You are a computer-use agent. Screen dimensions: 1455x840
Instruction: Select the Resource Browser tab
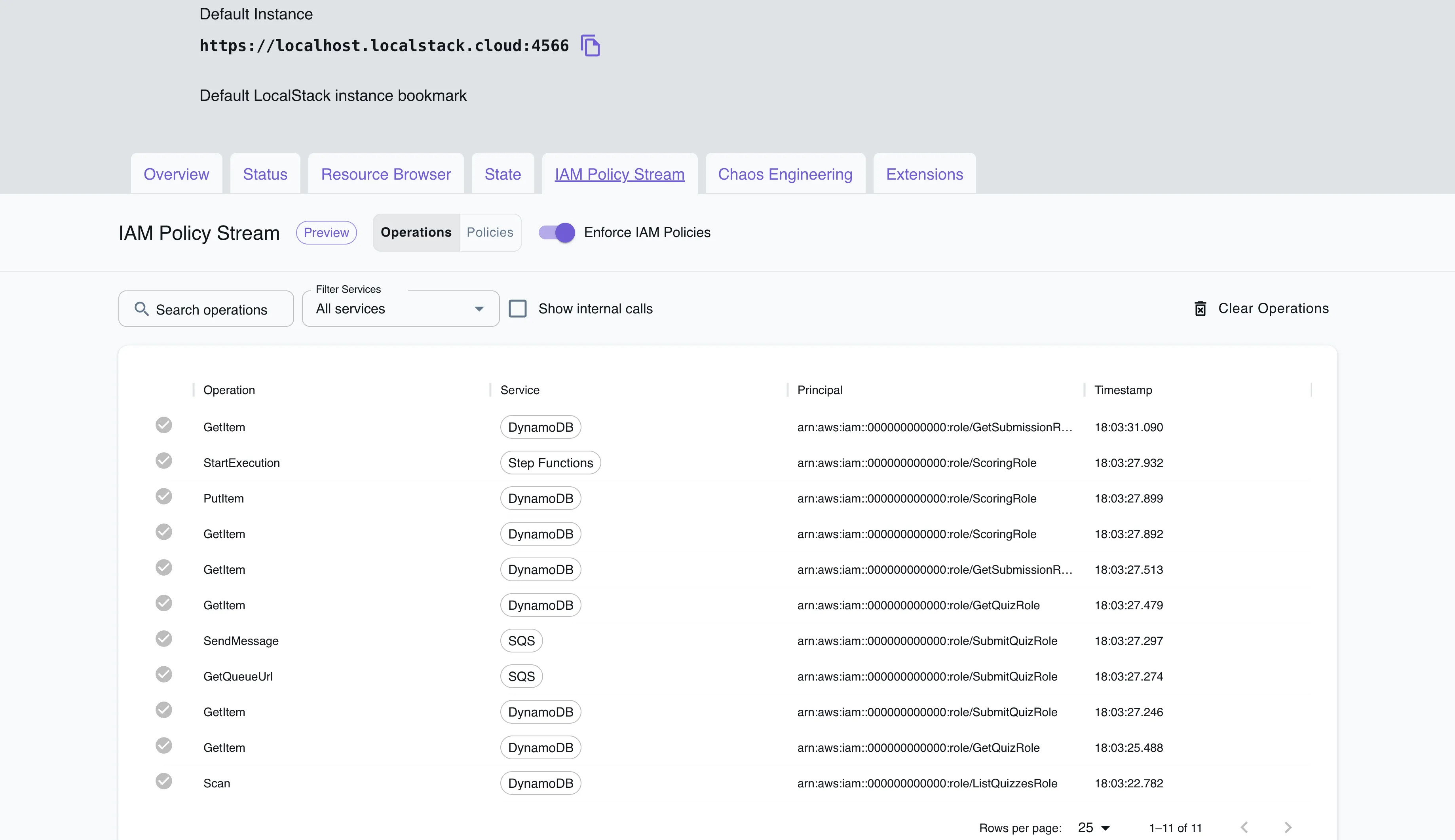tap(386, 174)
